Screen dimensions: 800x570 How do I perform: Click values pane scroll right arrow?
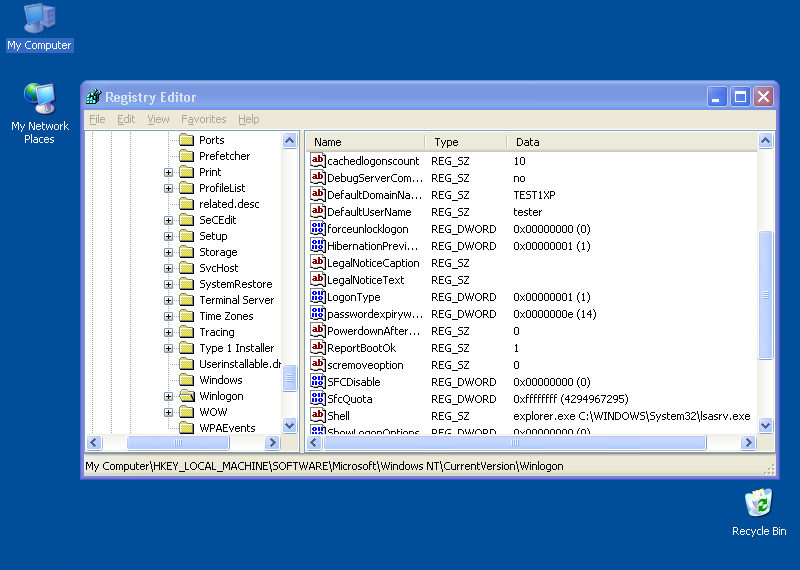tap(748, 442)
